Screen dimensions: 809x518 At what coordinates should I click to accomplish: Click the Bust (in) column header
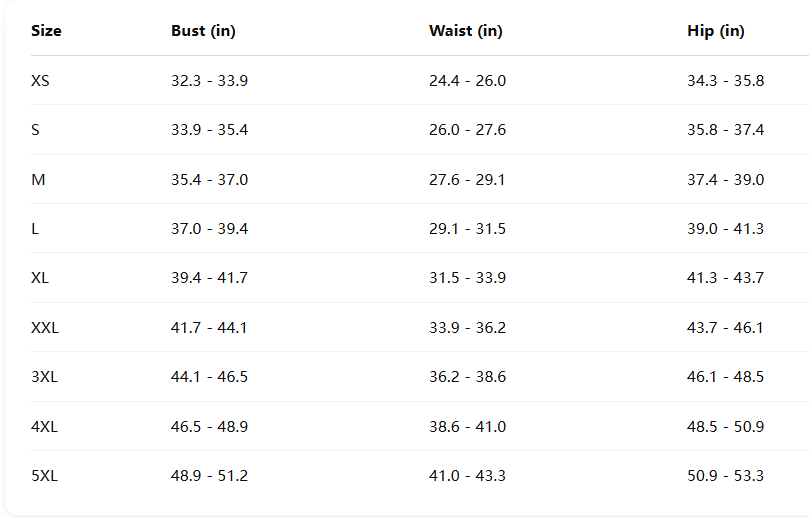203,31
